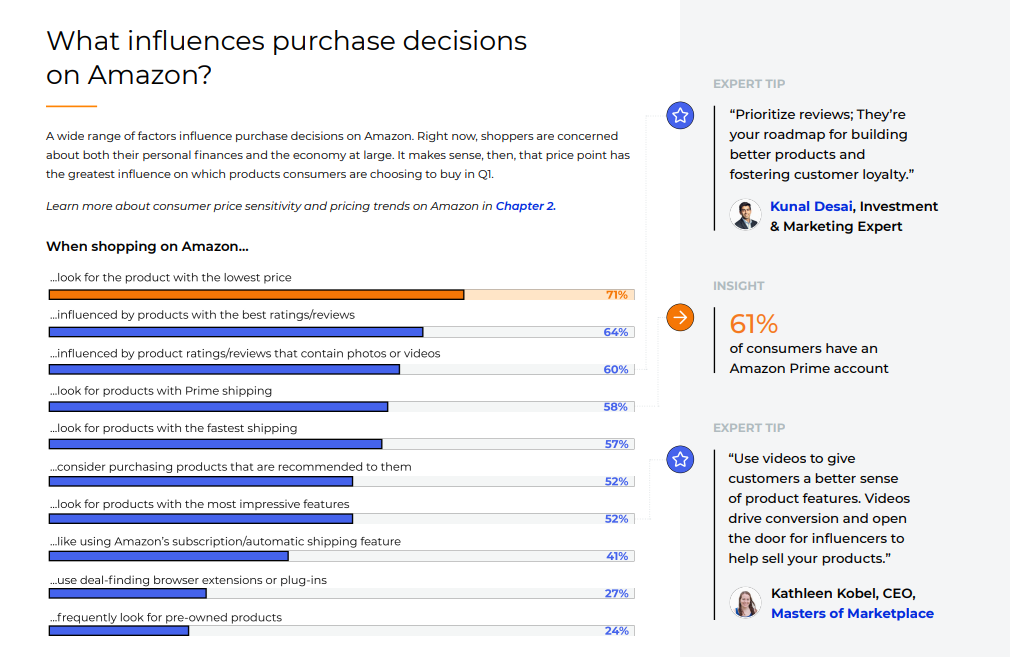Click the 61% insight statistic
The width and height of the screenshot is (1010, 657).
click(x=754, y=324)
